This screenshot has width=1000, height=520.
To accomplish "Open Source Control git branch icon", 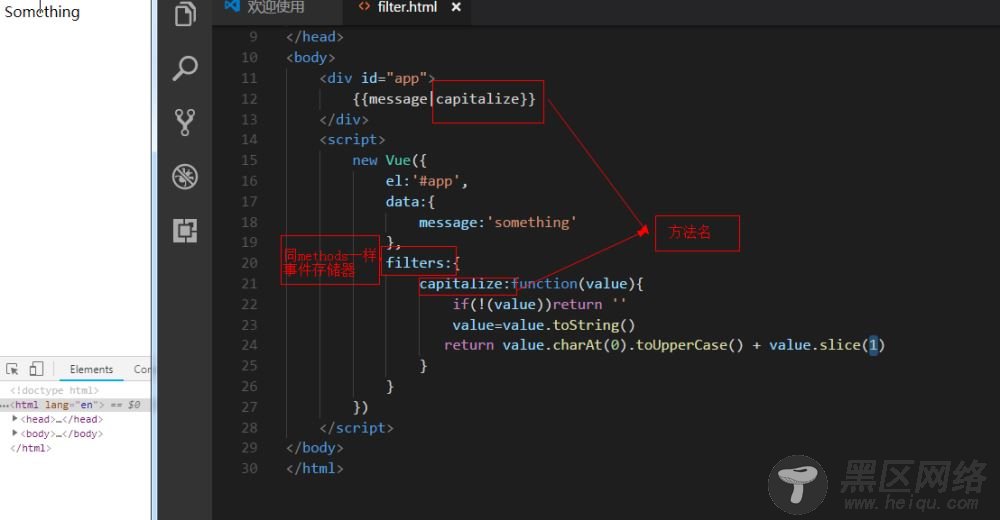I will pos(185,122).
